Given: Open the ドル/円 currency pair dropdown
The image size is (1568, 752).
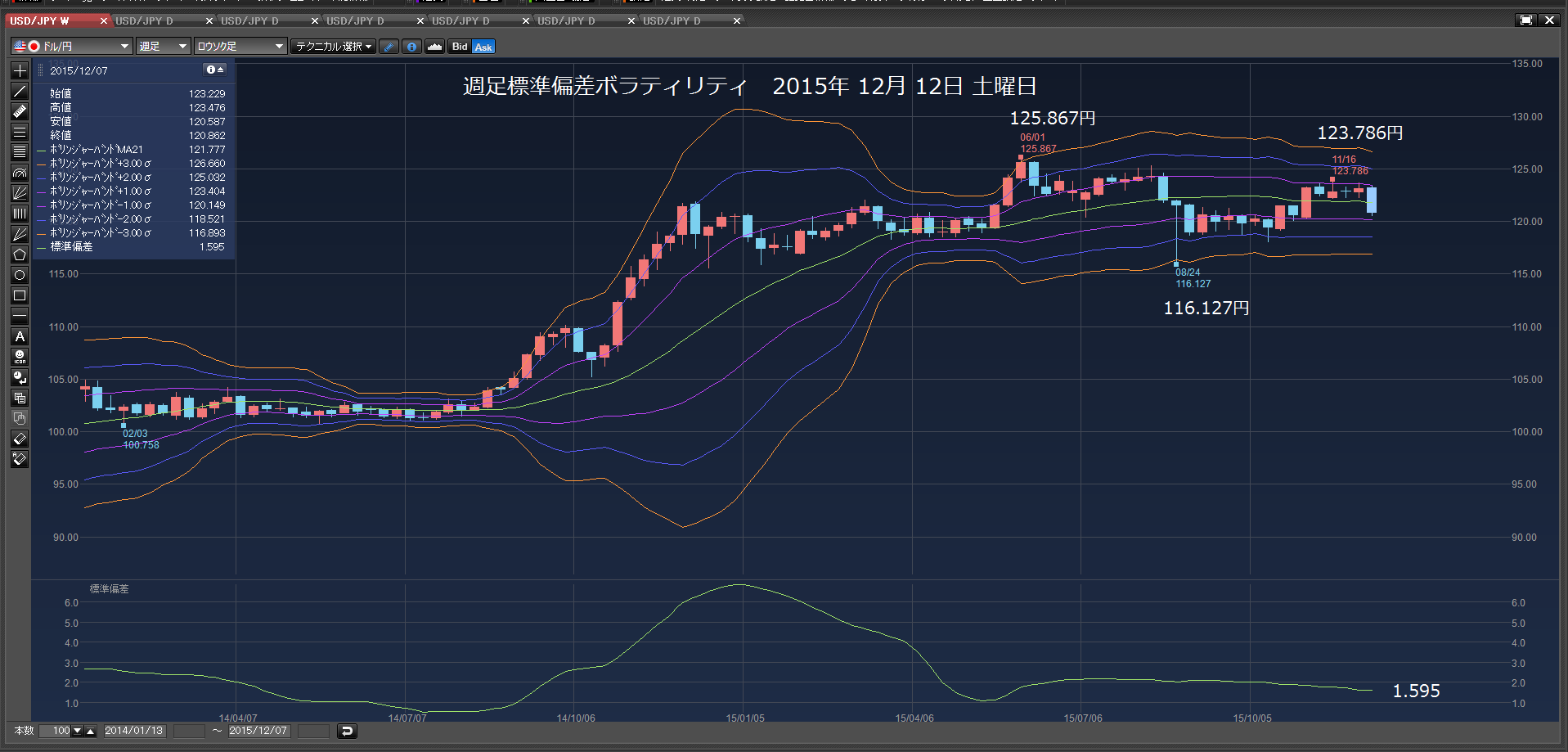Looking at the screenshot, I should click(x=71, y=47).
